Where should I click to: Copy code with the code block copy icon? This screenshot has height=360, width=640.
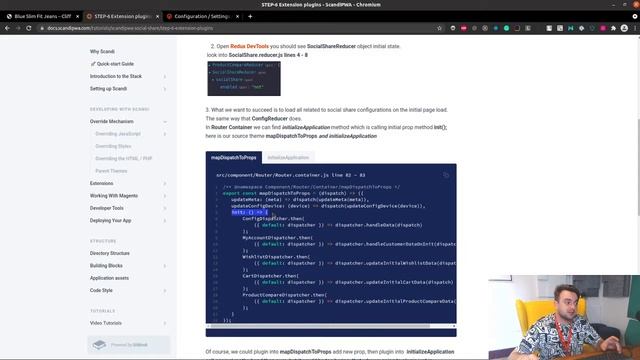(x=446, y=175)
